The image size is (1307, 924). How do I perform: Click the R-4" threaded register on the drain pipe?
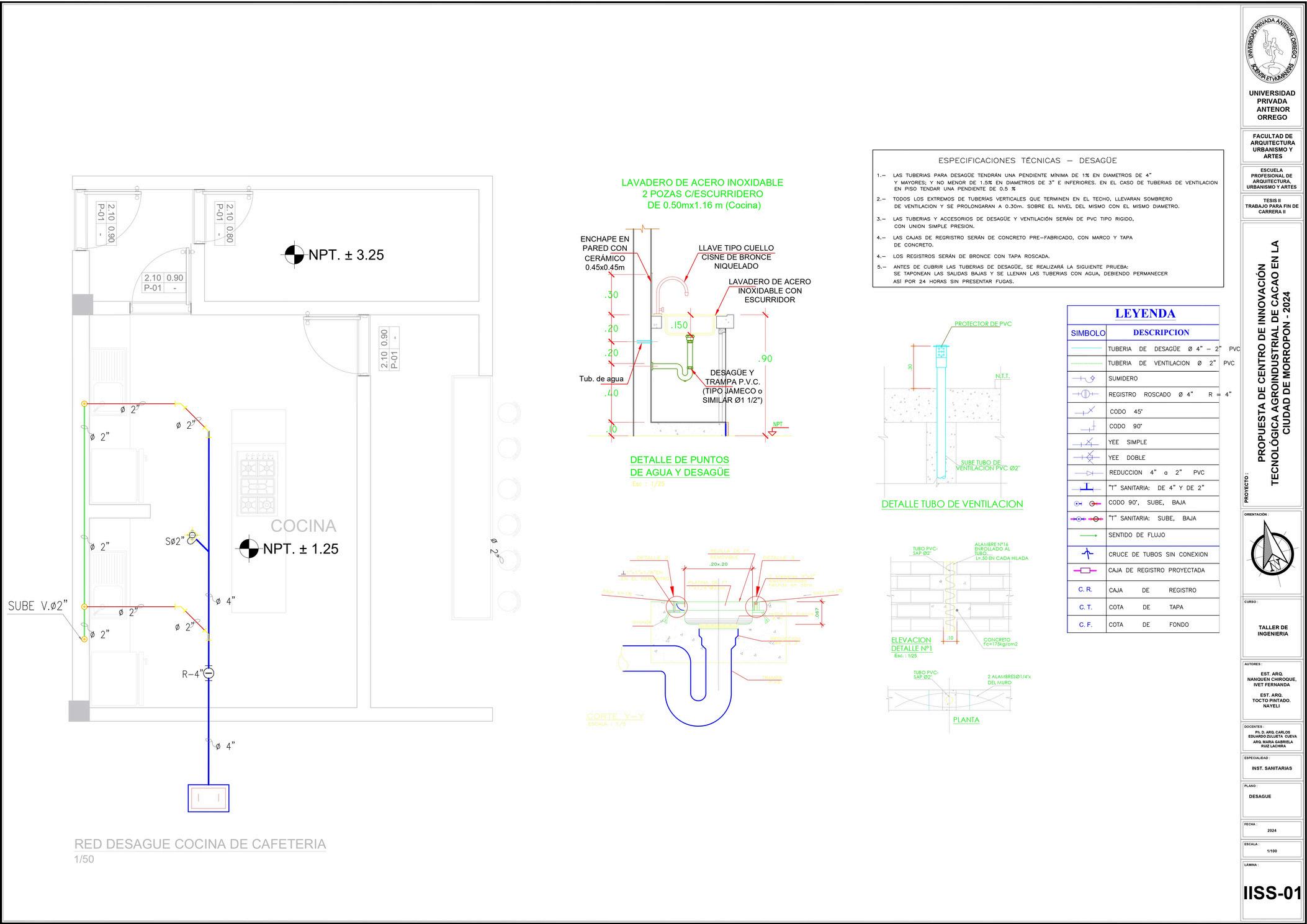[x=209, y=673]
